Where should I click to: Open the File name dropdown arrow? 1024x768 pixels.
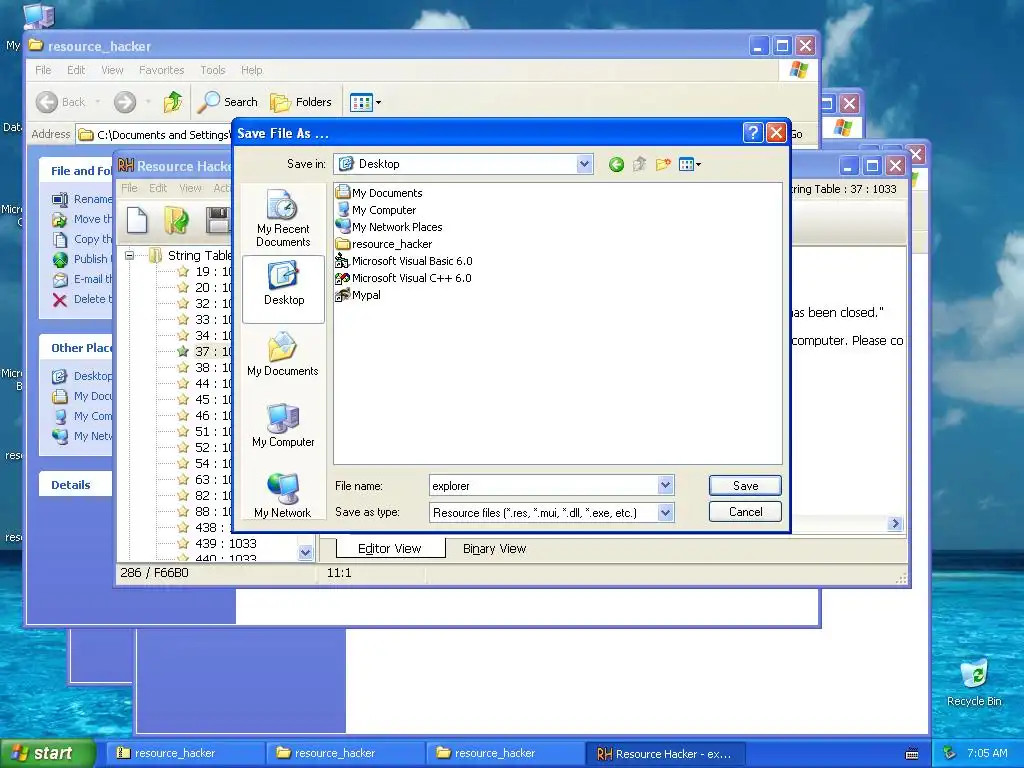tap(665, 485)
